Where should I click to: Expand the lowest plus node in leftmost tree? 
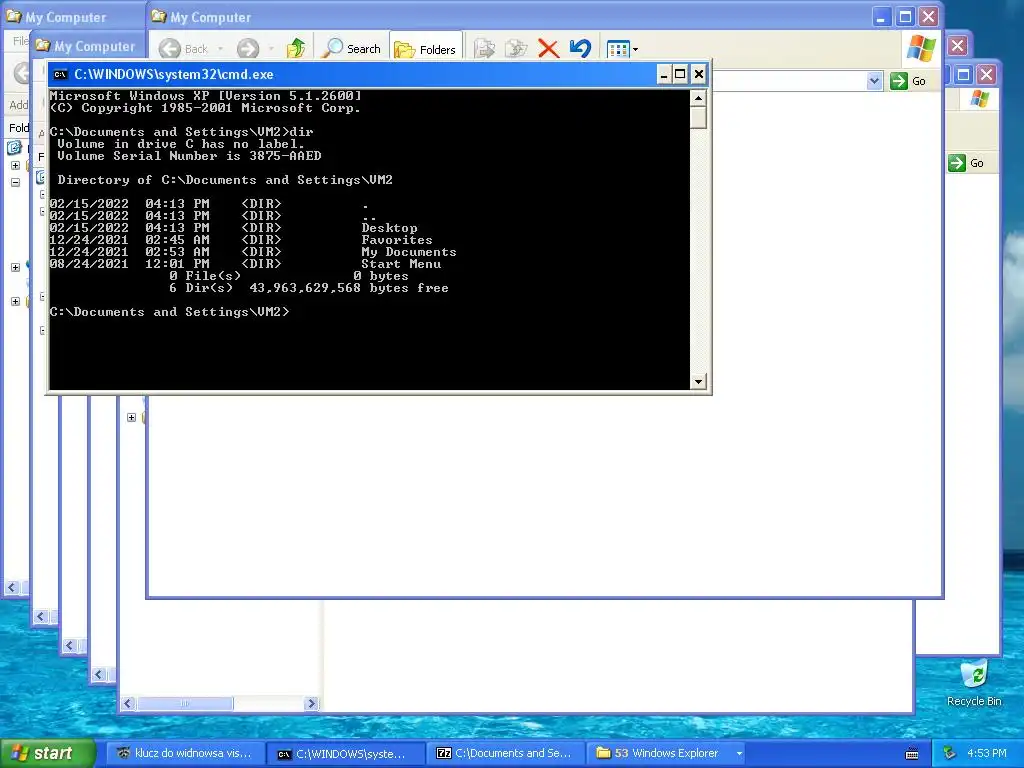(15, 301)
